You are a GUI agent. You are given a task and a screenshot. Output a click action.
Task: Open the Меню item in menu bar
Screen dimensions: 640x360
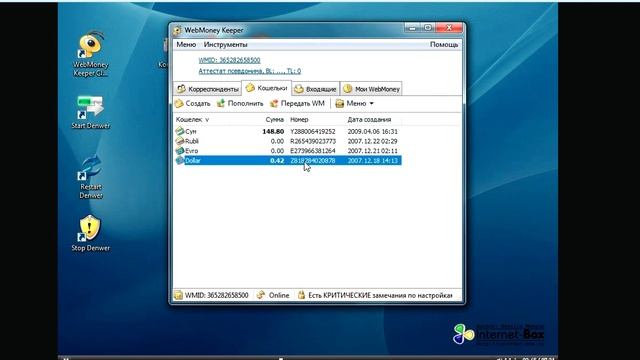point(186,44)
